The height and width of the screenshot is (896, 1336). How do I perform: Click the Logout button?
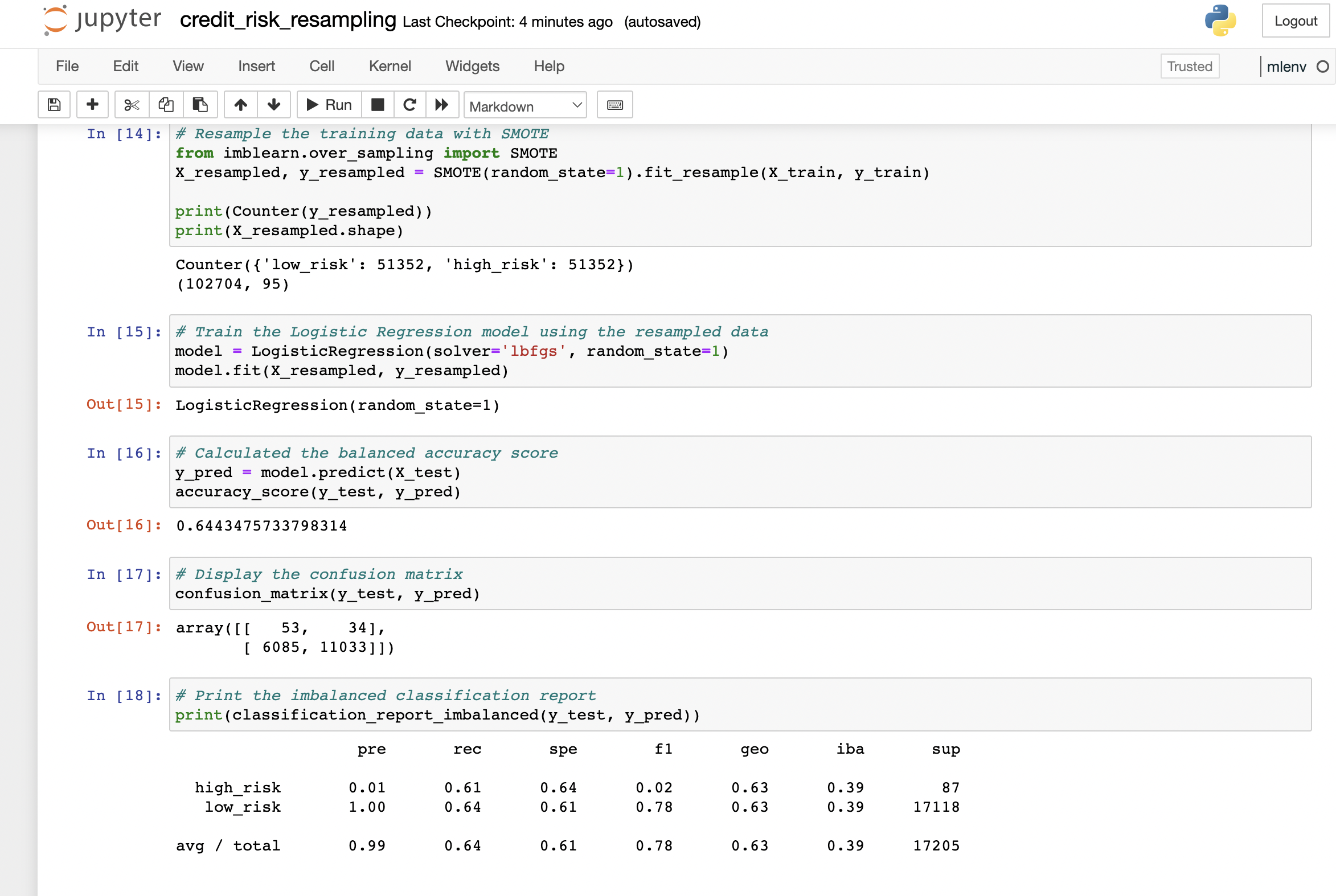pos(1295,21)
